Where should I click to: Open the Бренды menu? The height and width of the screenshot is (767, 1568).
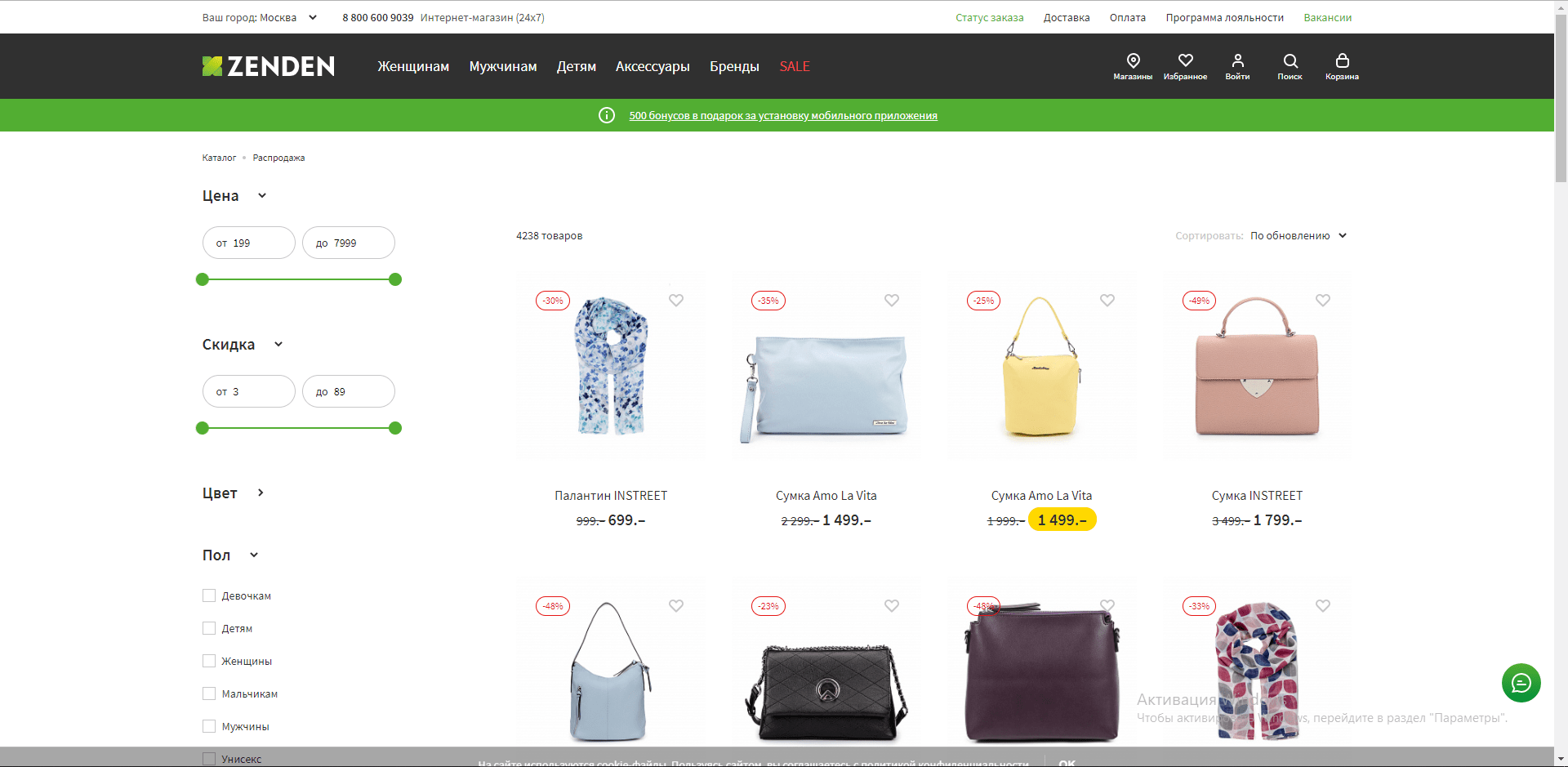coord(734,66)
